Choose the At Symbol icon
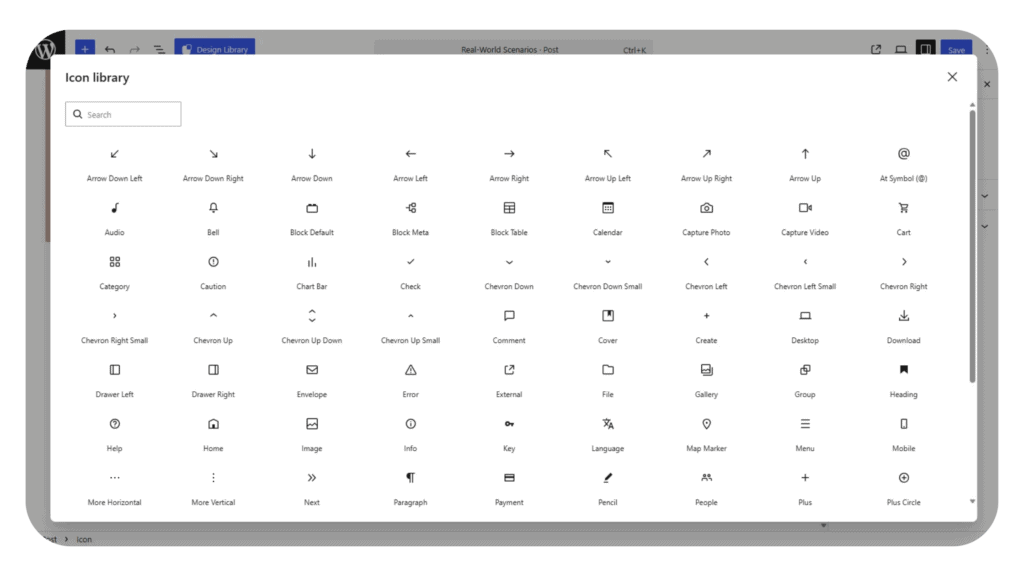Screen dimensions: 1024x576 tap(903, 154)
